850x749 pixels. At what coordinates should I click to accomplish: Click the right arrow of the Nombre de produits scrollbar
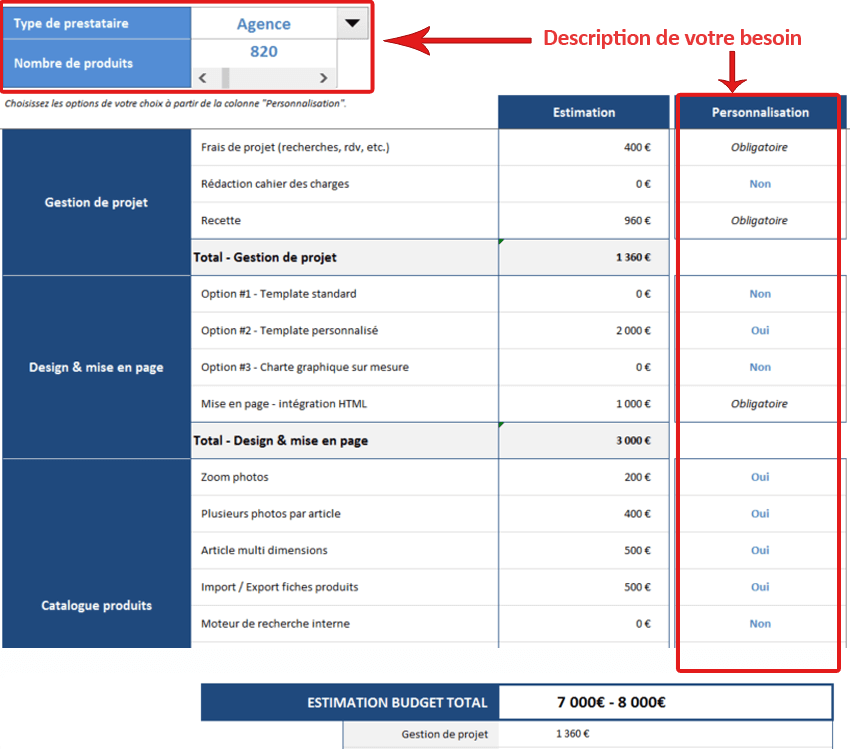[x=323, y=78]
